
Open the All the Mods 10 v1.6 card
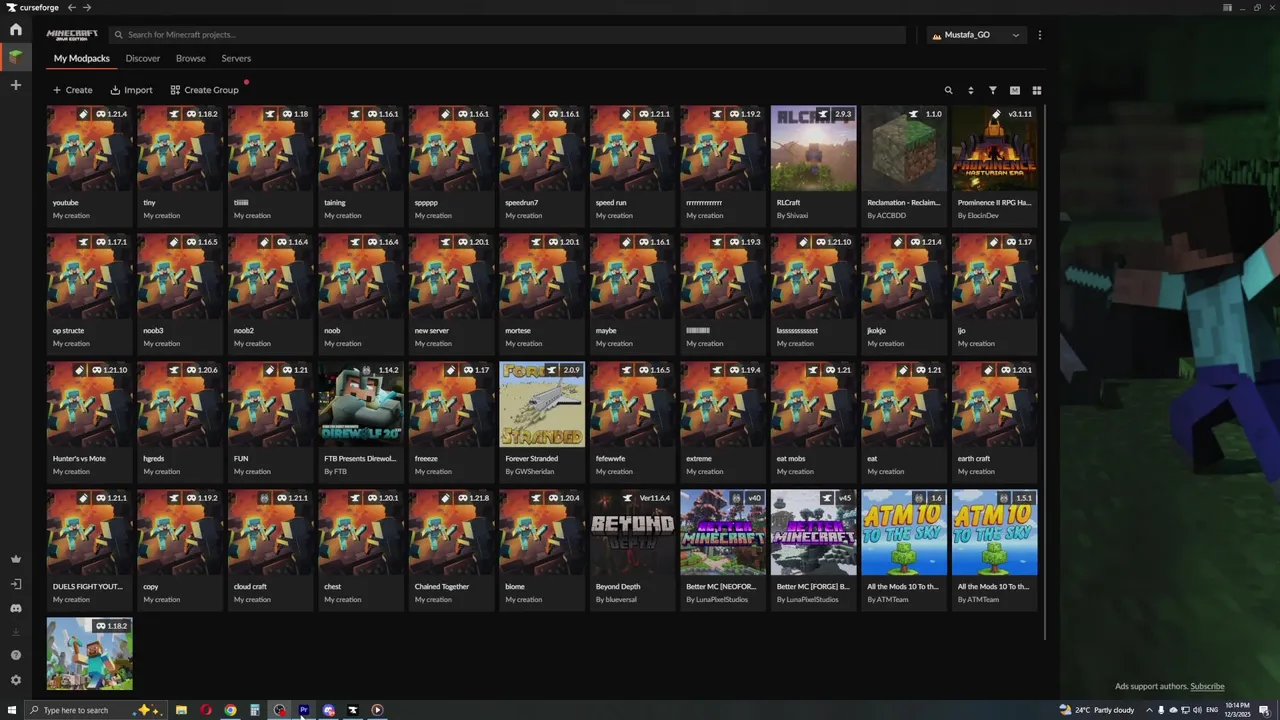[x=904, y=548]
